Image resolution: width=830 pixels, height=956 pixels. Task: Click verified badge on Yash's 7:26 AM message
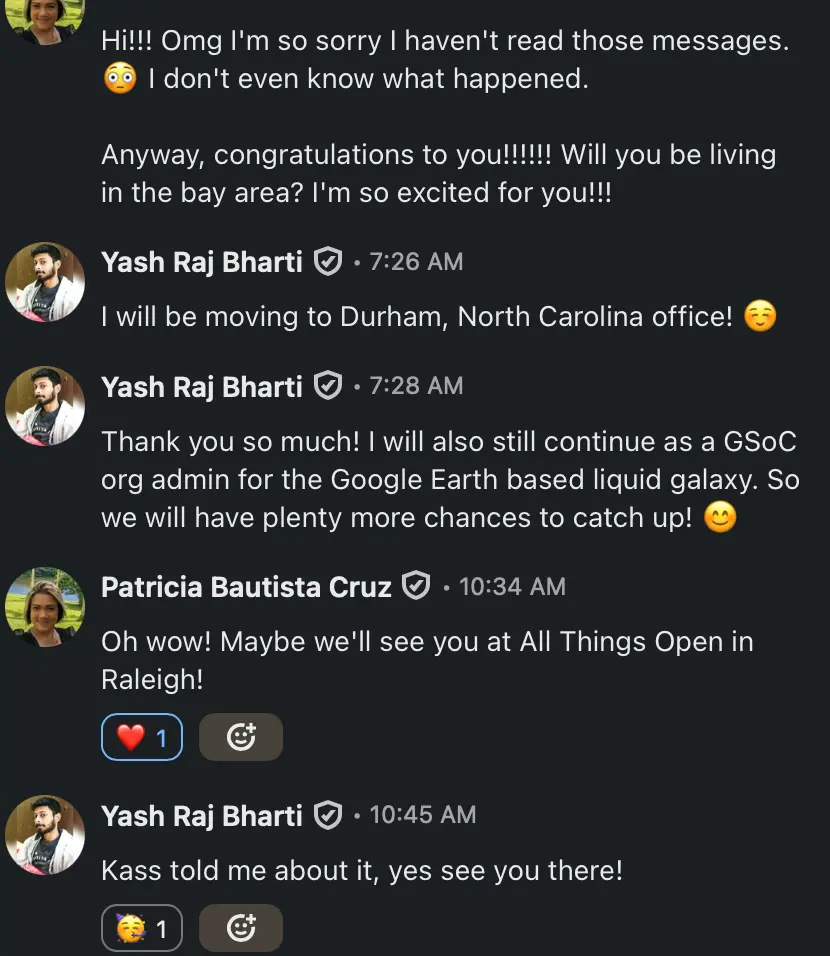(x=327, y=262)
